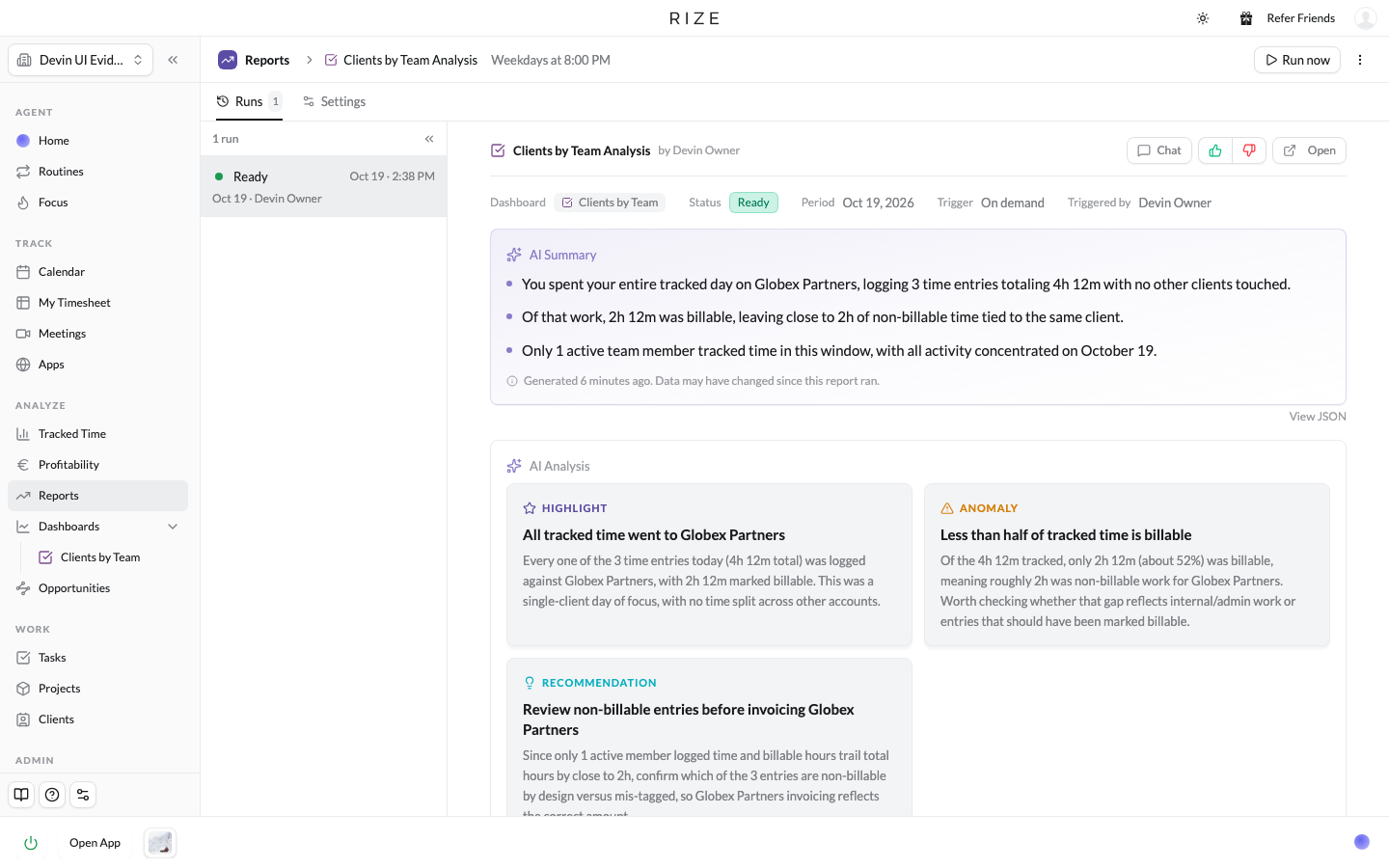The width and height of the screenshot is (1389, 868).
Task: Switch to the Settings tab
Action: tap(334, 101)
